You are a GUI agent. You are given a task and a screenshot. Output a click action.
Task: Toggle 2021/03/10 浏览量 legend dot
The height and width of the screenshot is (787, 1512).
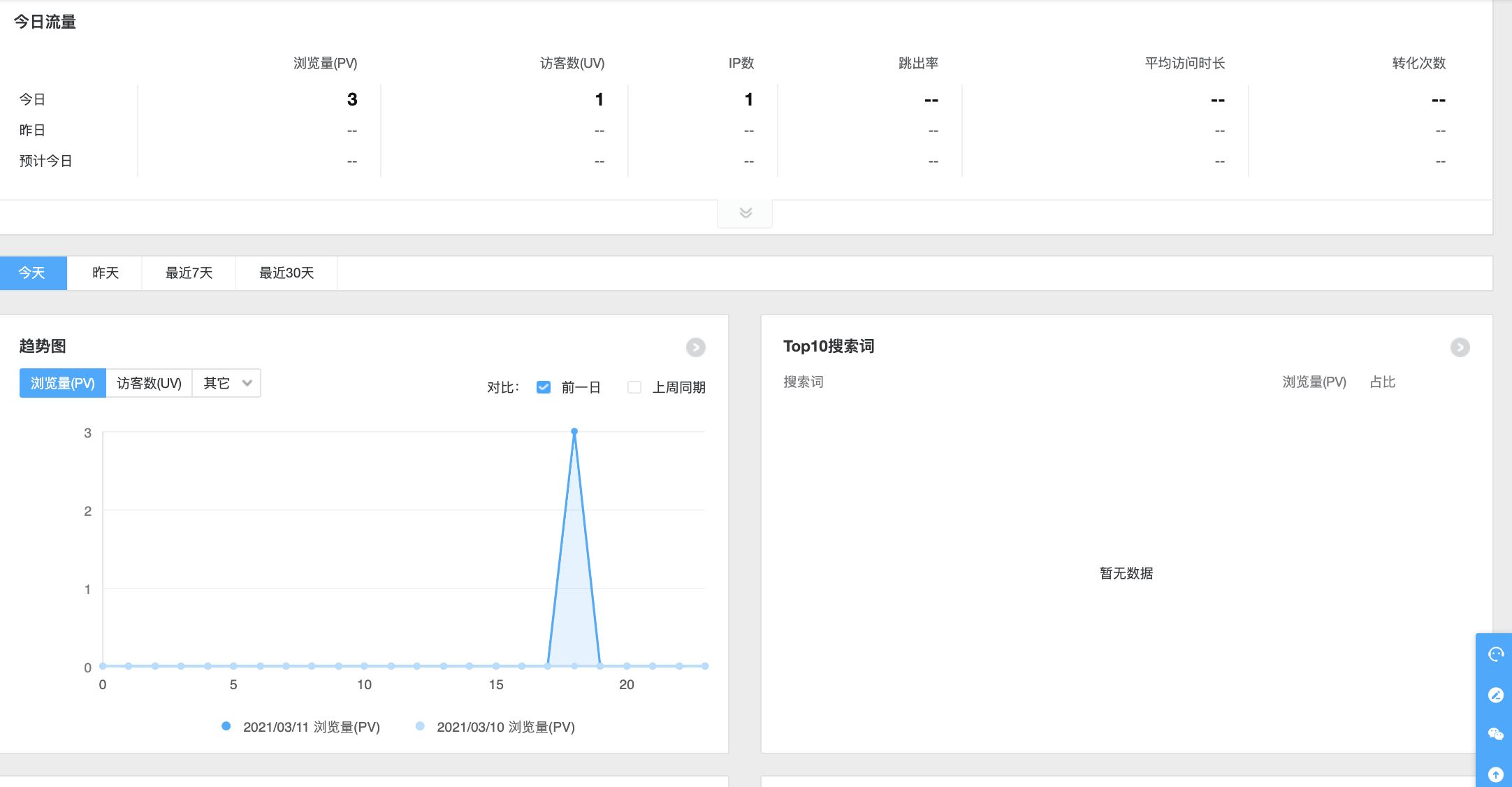(x=420, y=726)
